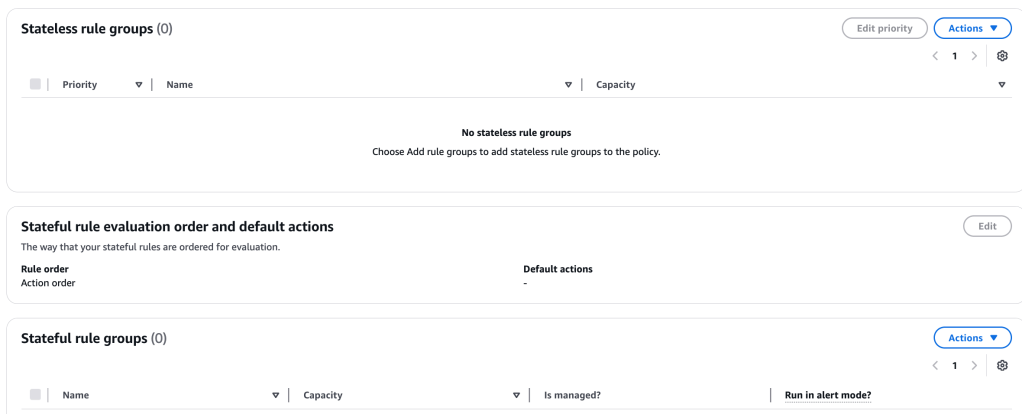Sort stateless groups by Priority arrow
Image resolution: width=1022 pixels, height=414 pixels.
pyautogui.click(x=139, y=85)
